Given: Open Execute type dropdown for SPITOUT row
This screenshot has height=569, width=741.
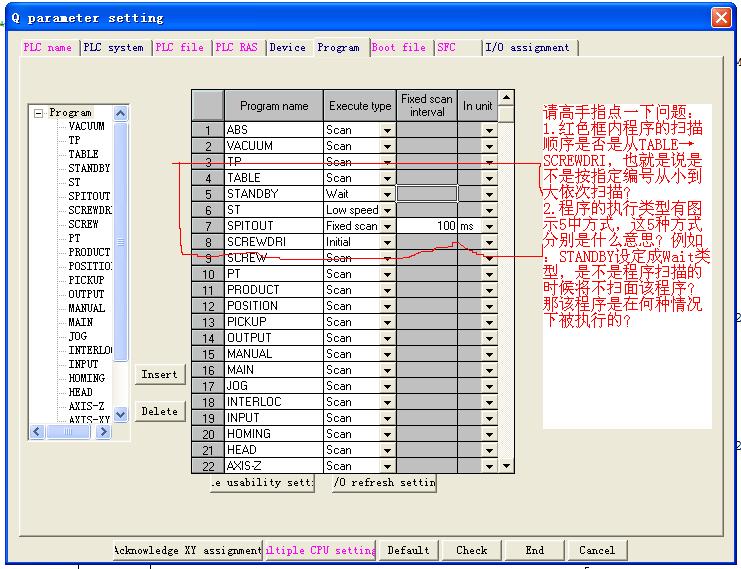Looking at the screenshot, I should point(387,226).
